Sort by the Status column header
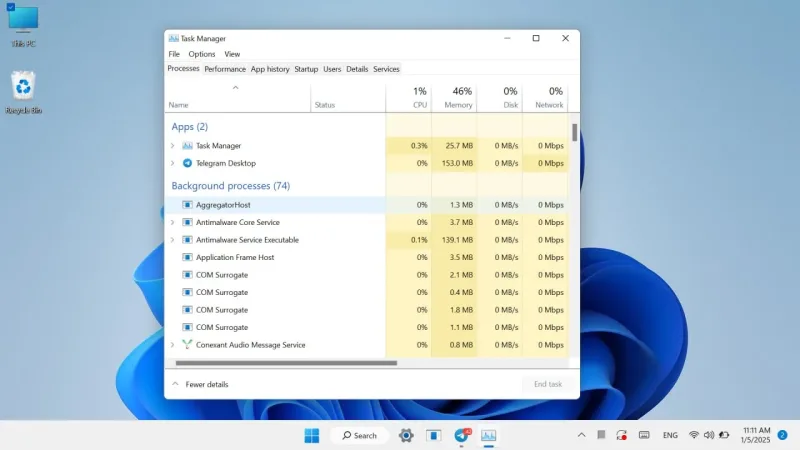Screen dimensions: 800x450 pos(348,98)
